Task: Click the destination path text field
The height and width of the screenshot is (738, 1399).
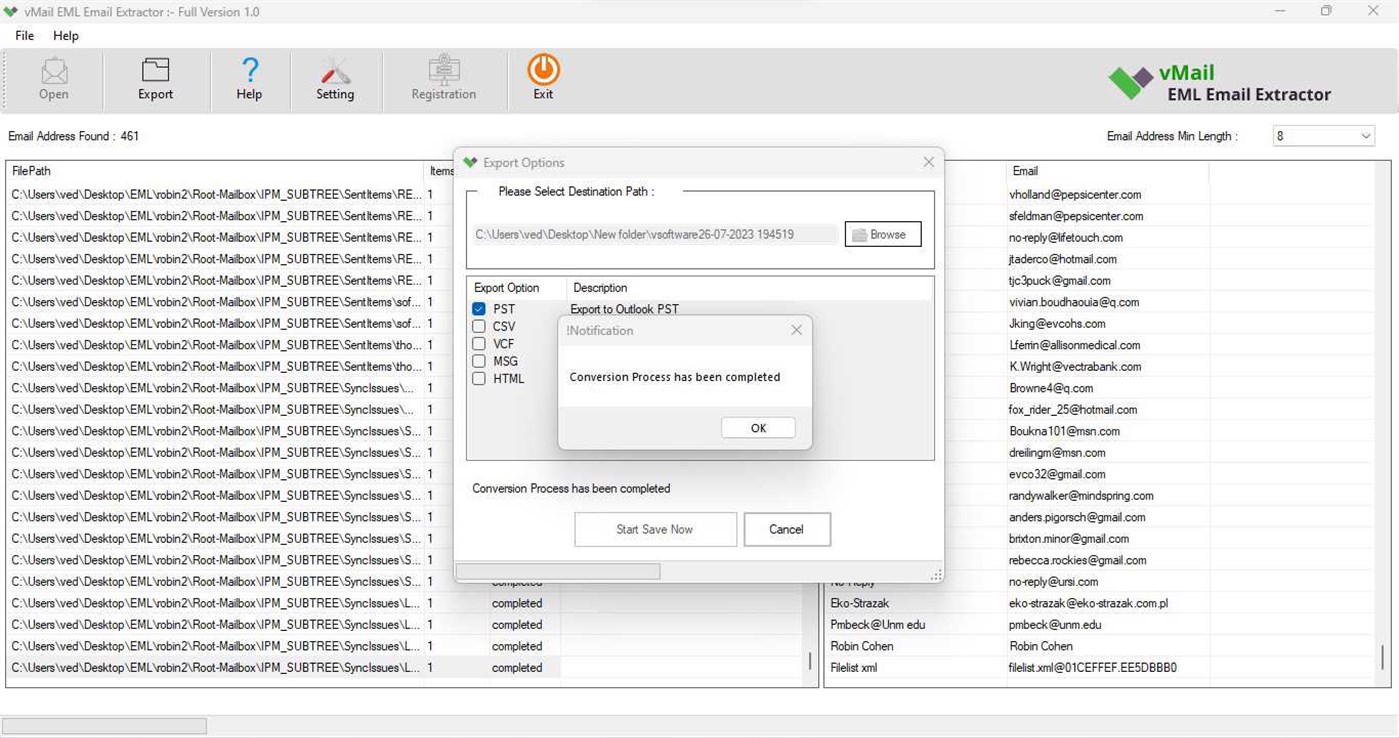Action: point(655,233)
